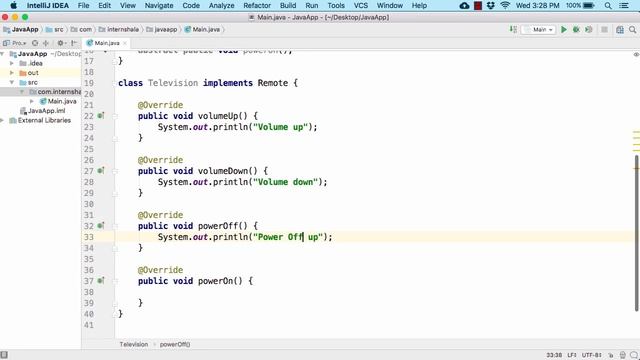Open Project Structure icon in toolbar
640x360 pixels.
620,29
